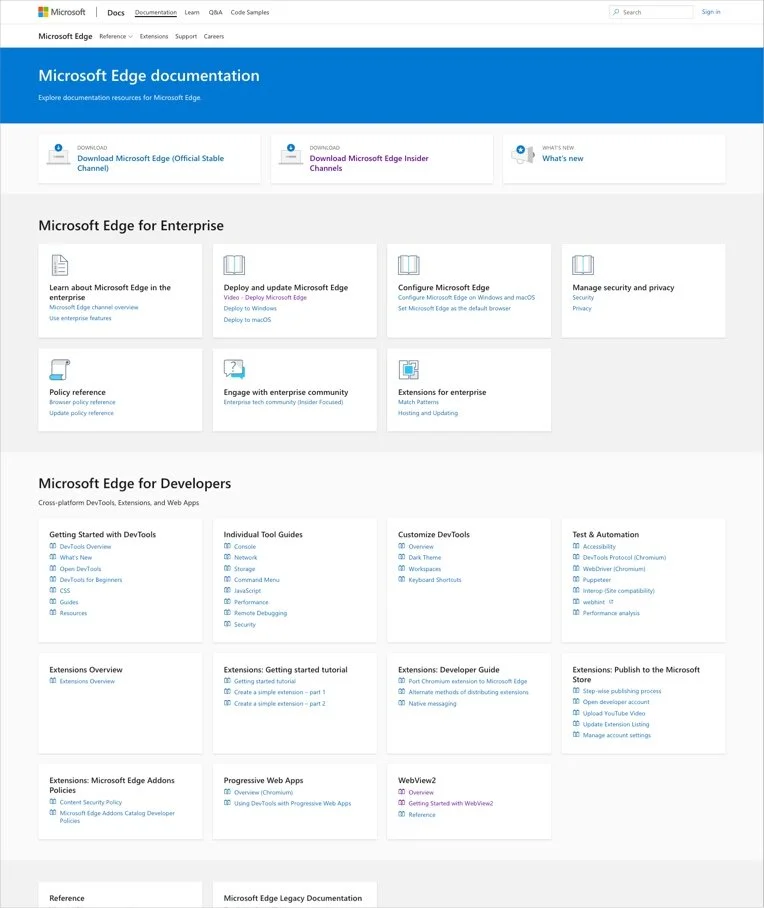
Task: Click the book icon above Manage security and privacy
Action: [583, 265]
